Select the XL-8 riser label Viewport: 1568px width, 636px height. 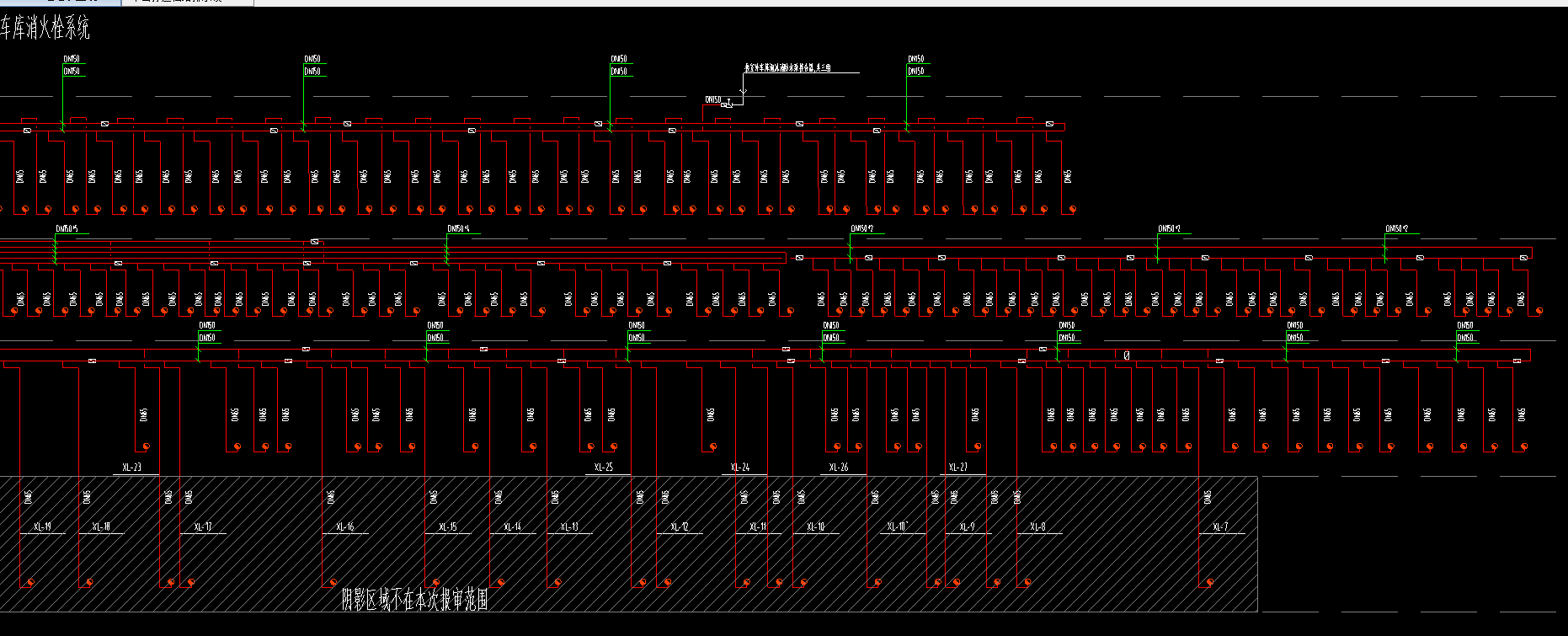[1037, 527]
